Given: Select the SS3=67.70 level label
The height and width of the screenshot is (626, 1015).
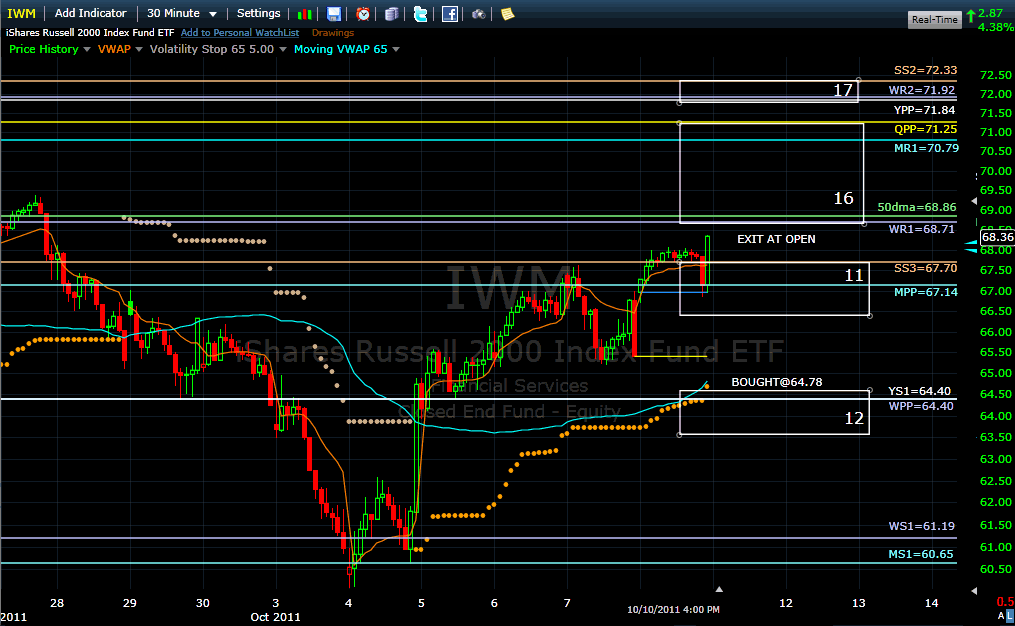Looking at the screenshot, I should [925, 268].
